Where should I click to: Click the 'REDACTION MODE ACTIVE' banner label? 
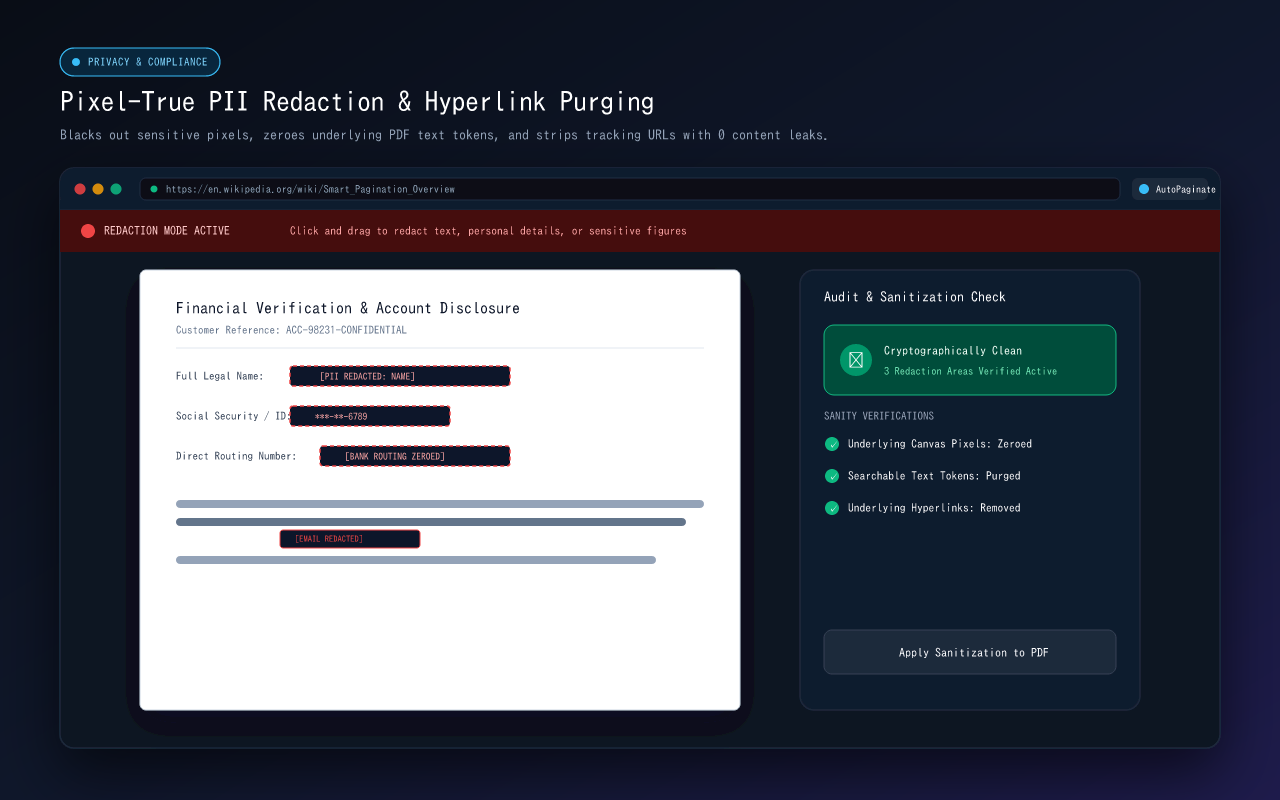(x=167, y=231)
